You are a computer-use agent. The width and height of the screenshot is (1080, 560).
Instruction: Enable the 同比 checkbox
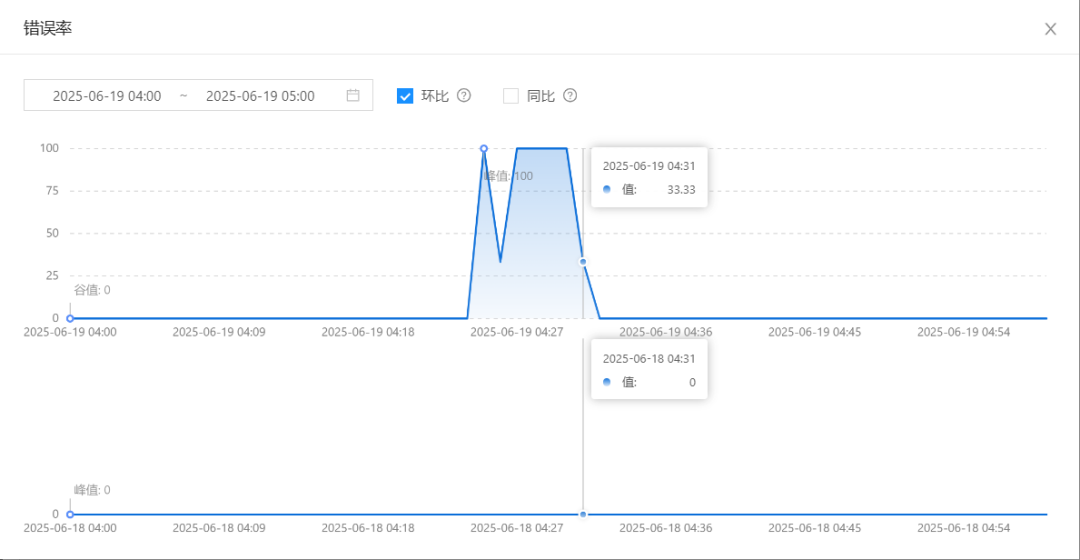(x=510, y=96)
